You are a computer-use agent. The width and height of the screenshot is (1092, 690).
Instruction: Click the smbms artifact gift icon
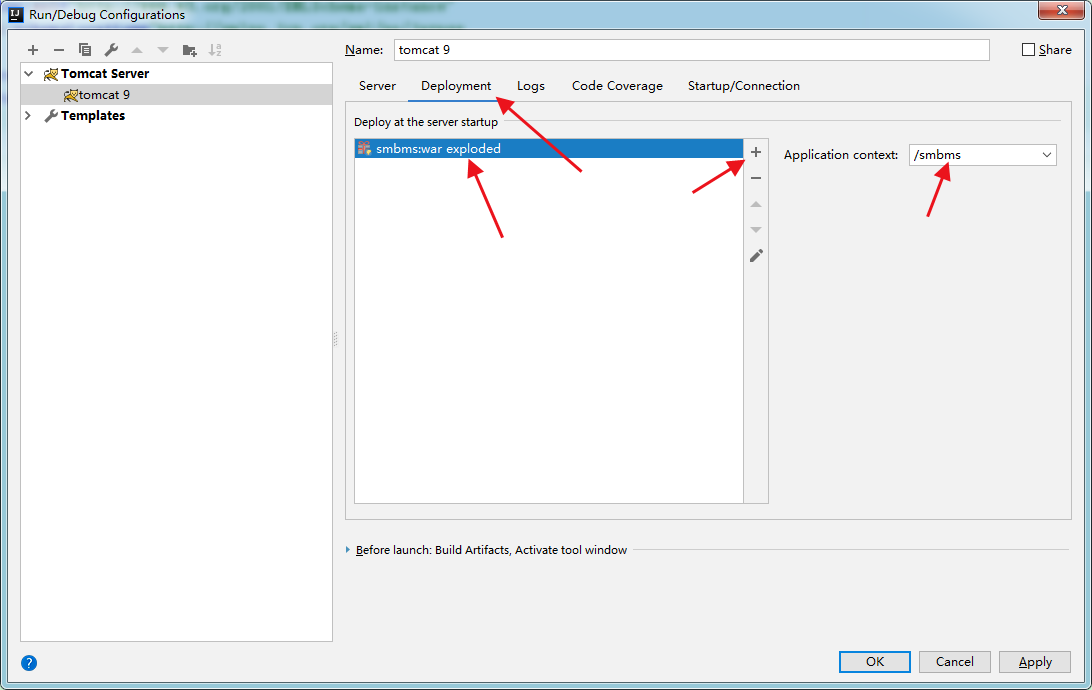coord(364,148)
